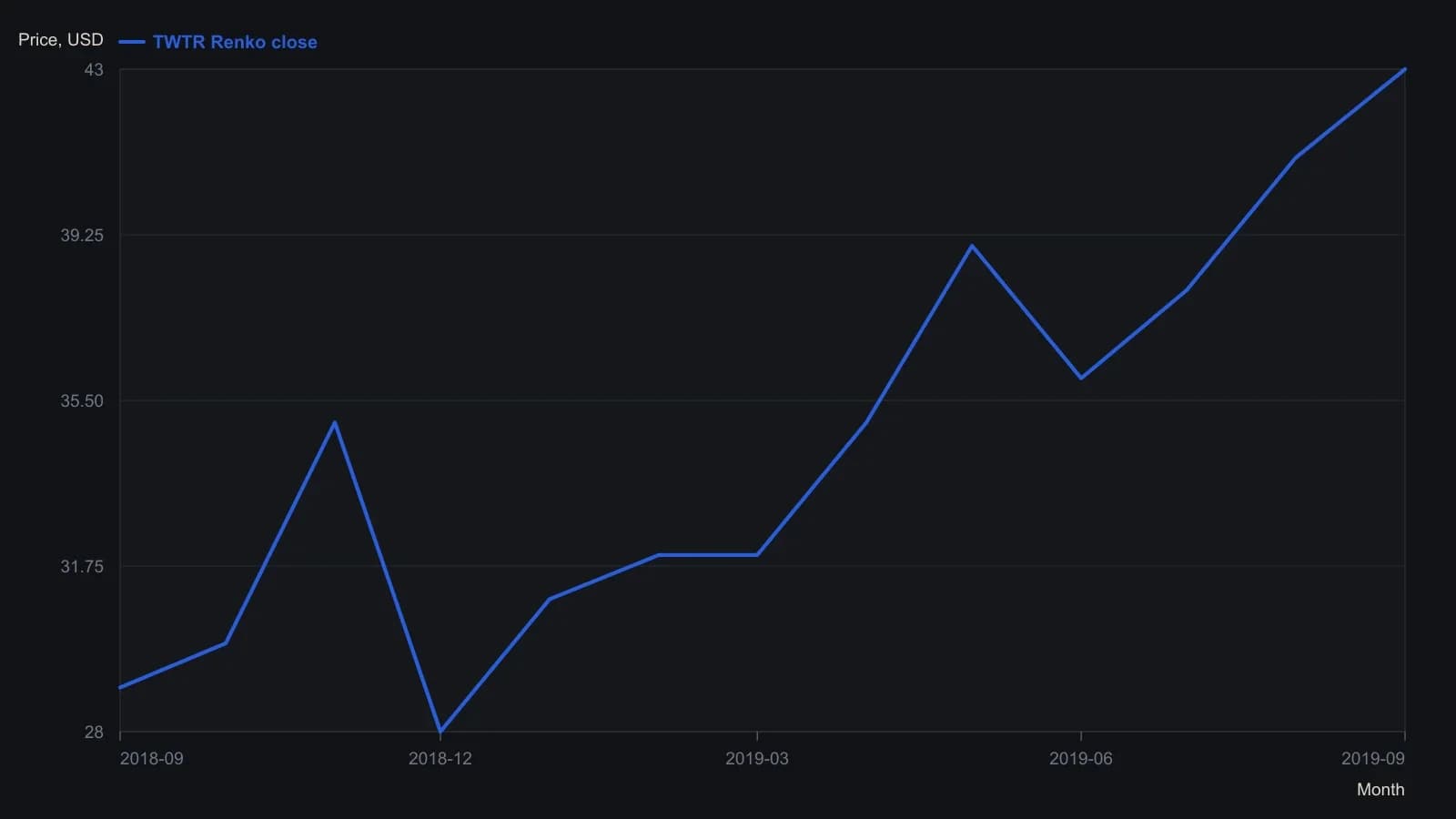Click the 'Price, USD' axis title
This screenshot has height=819, width=1456.
61,40
